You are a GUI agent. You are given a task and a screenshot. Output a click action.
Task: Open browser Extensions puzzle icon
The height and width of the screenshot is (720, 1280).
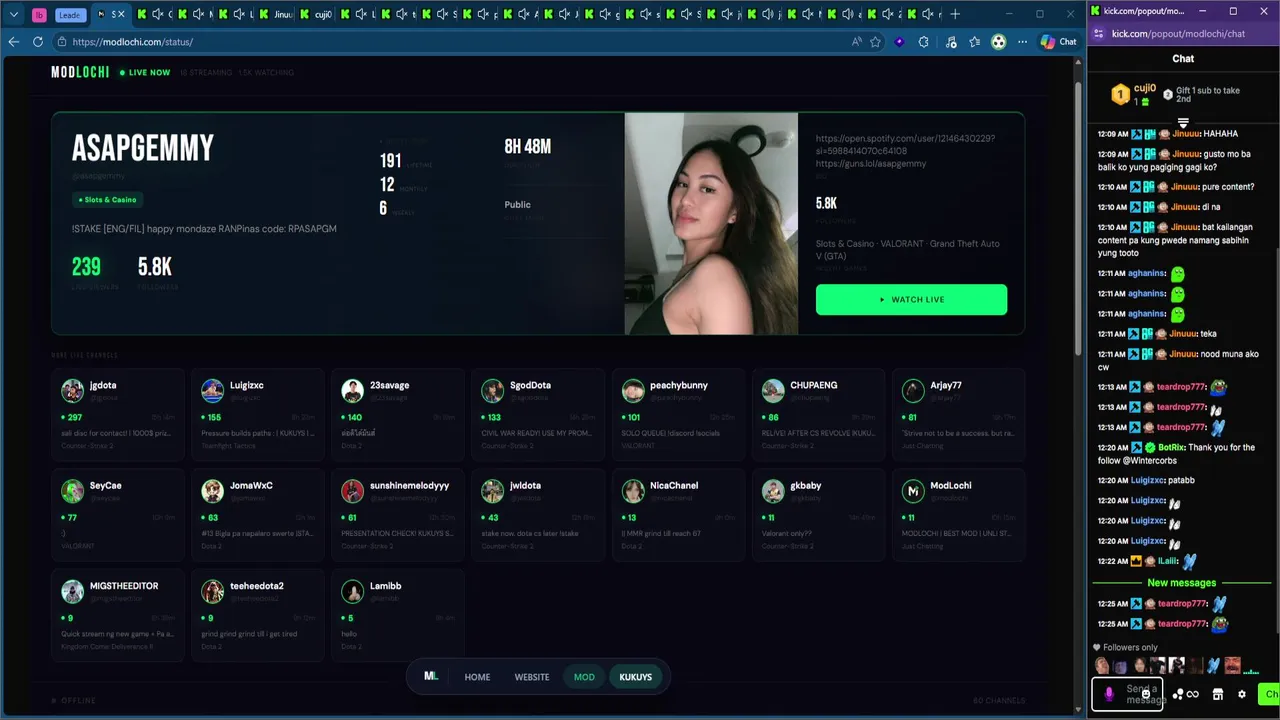click(x=923, y=42)
